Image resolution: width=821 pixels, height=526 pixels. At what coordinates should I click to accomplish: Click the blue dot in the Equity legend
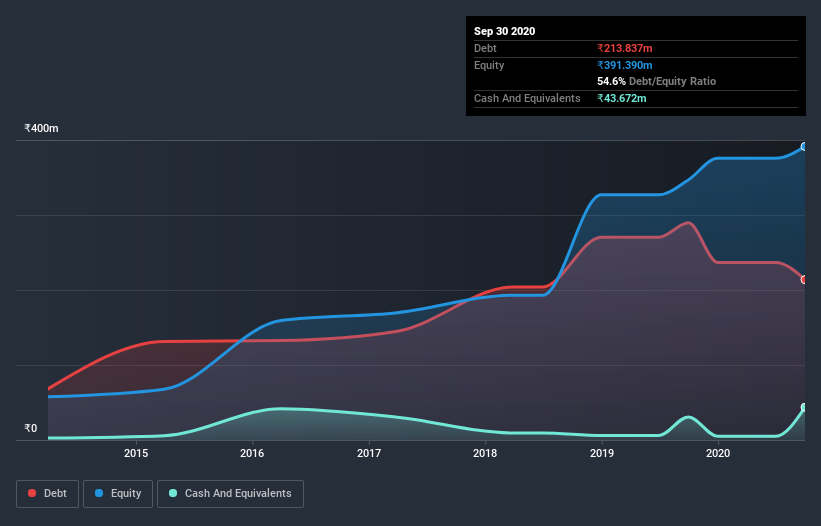point(99,493)
